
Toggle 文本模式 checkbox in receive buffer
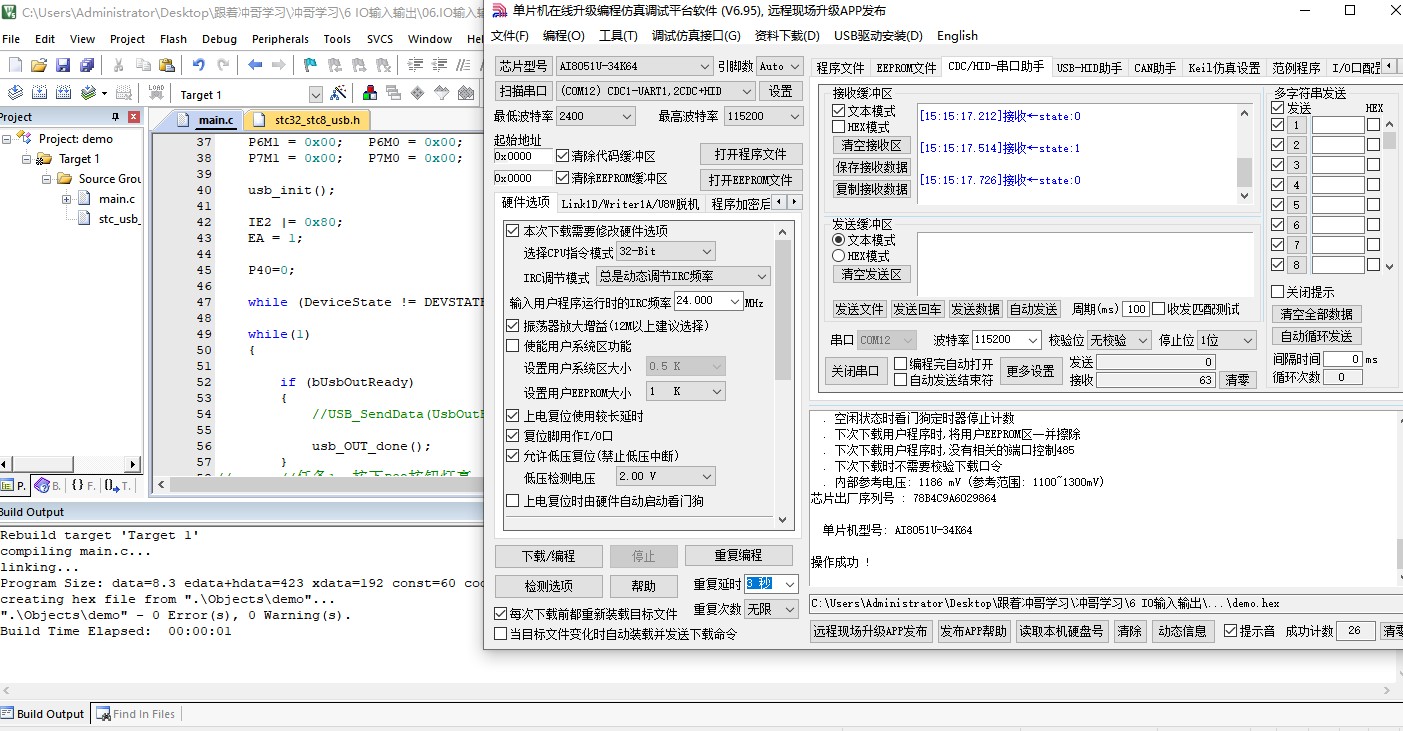coord(839,111)
